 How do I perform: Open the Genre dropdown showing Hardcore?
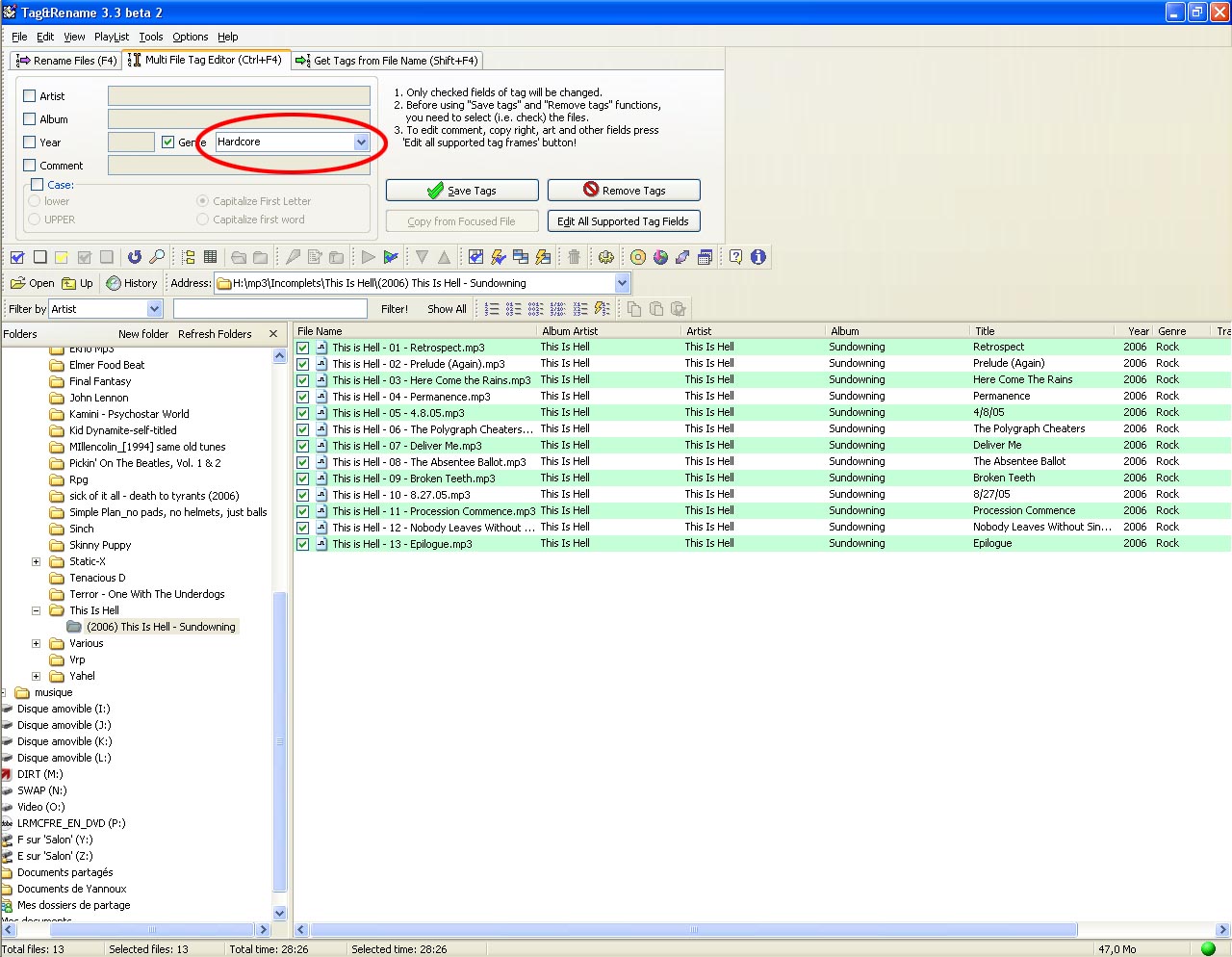coord(361,142)
